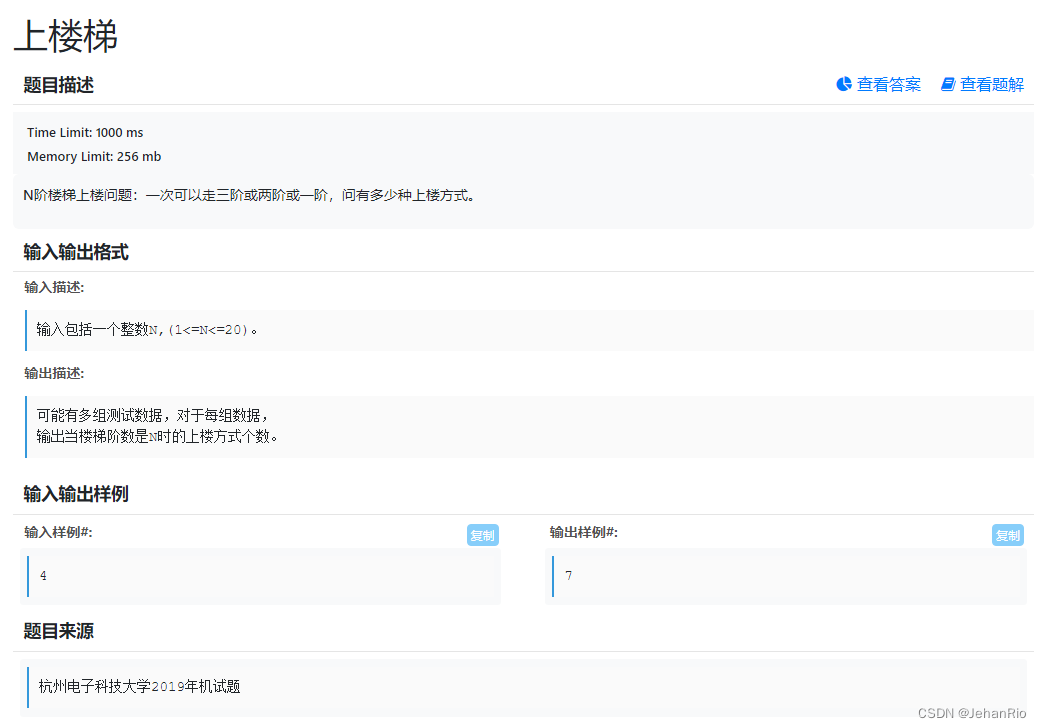Click the book icon beside 查看题解

(948, 84)
